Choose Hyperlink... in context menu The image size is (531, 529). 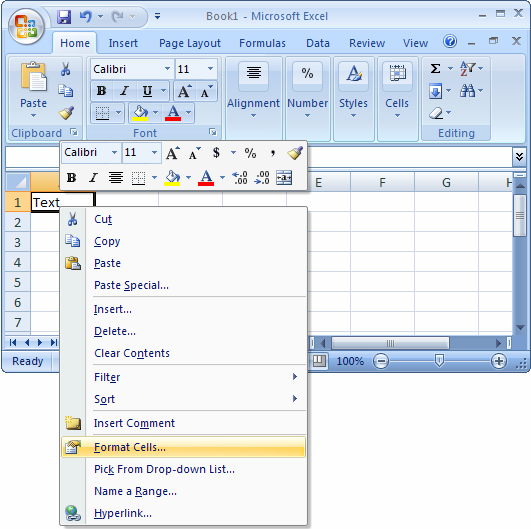point(184,513)
